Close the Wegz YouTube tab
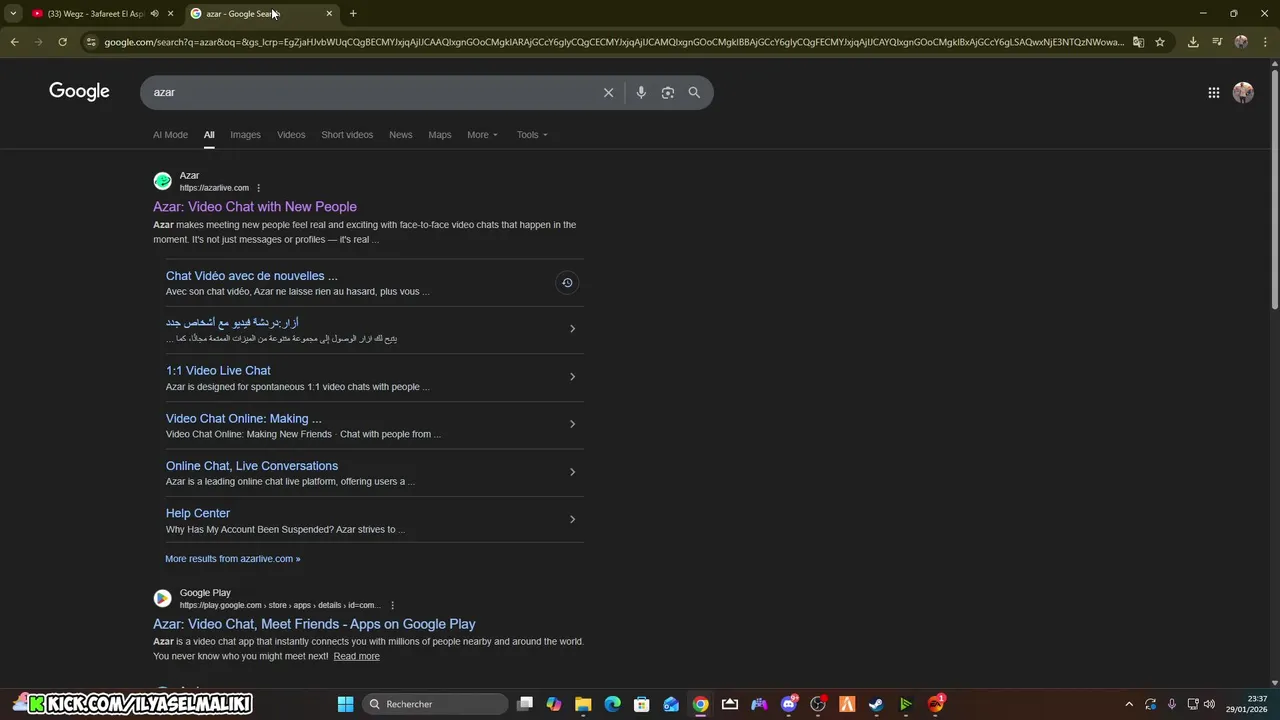Screen dimensions: 1280x720 (170, 13)
